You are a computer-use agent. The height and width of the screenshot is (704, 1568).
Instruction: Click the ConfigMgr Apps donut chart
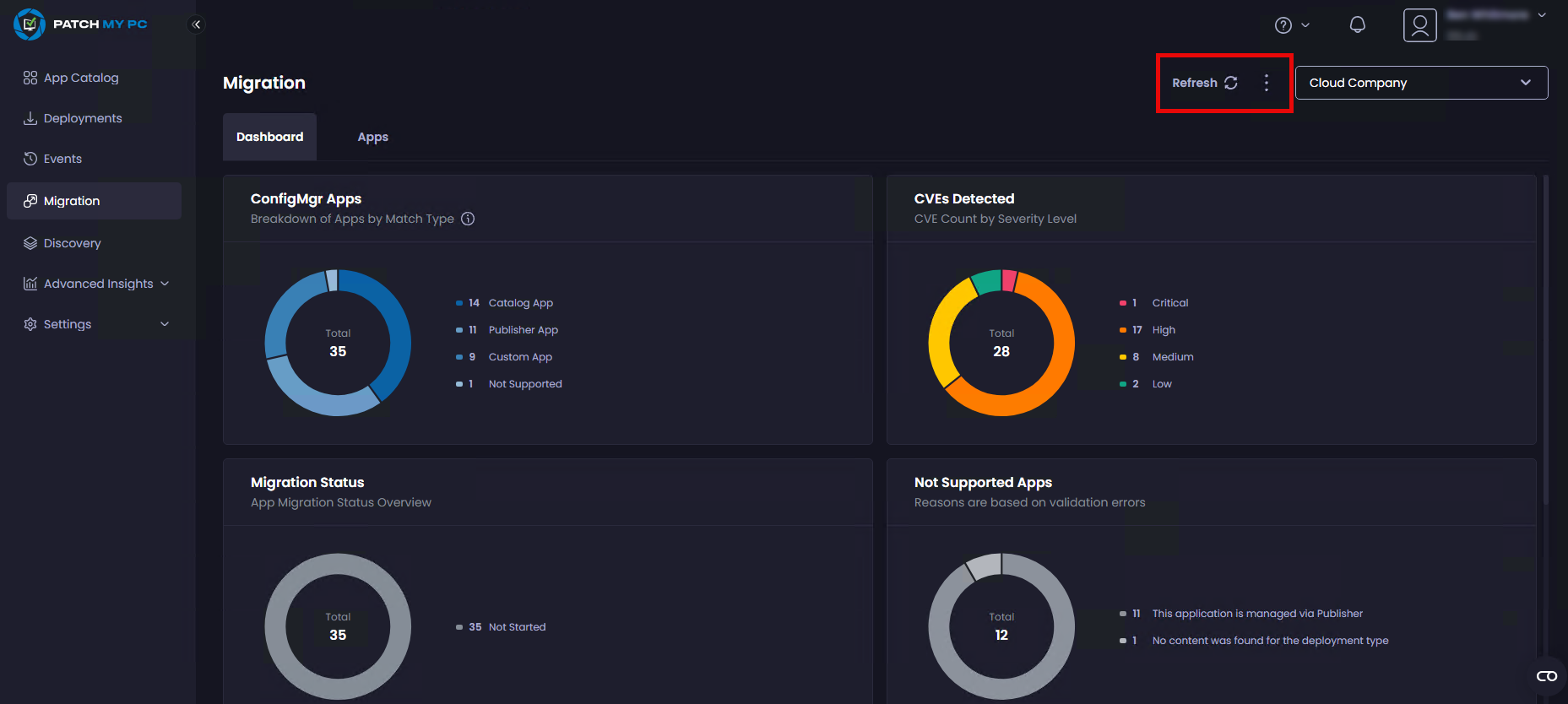(338, 343)
